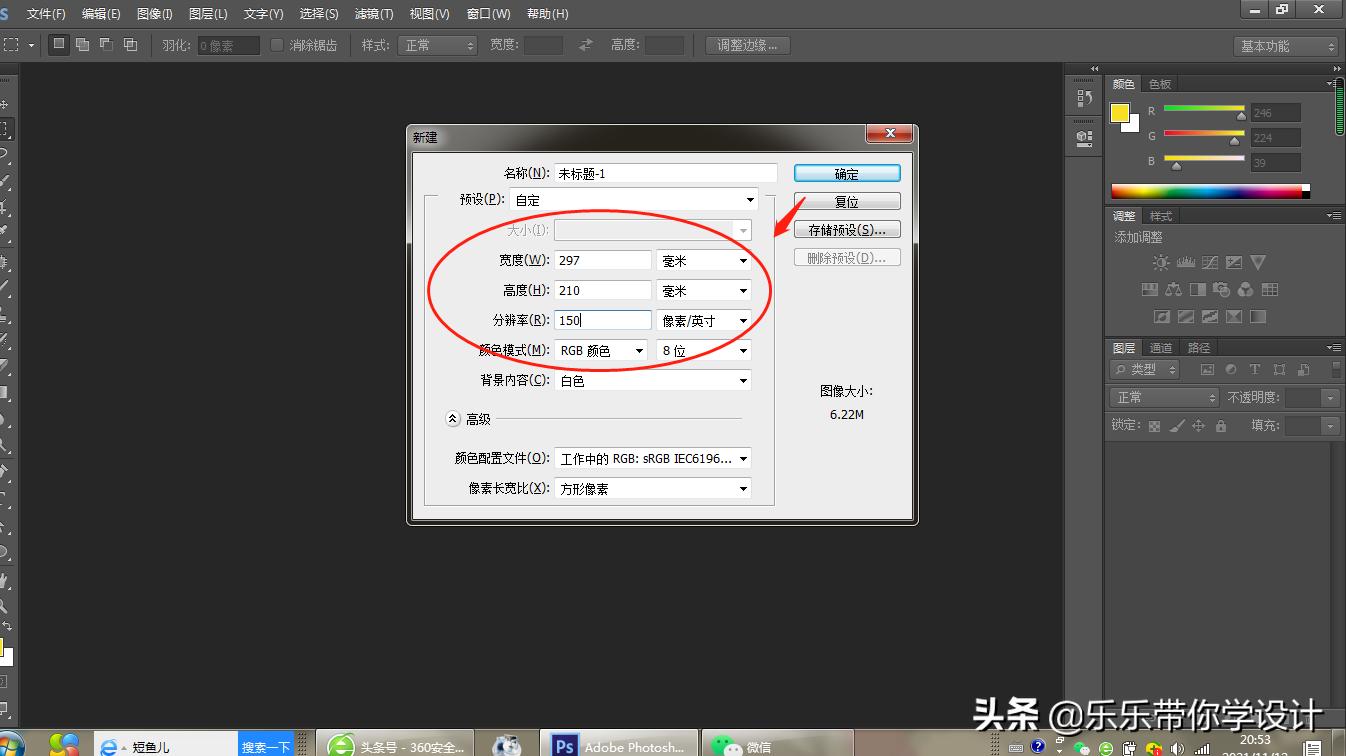This screenshot has width=1346, height=756.
Task: Open the 预设 preset dropdown
Action: coord(633,200)
